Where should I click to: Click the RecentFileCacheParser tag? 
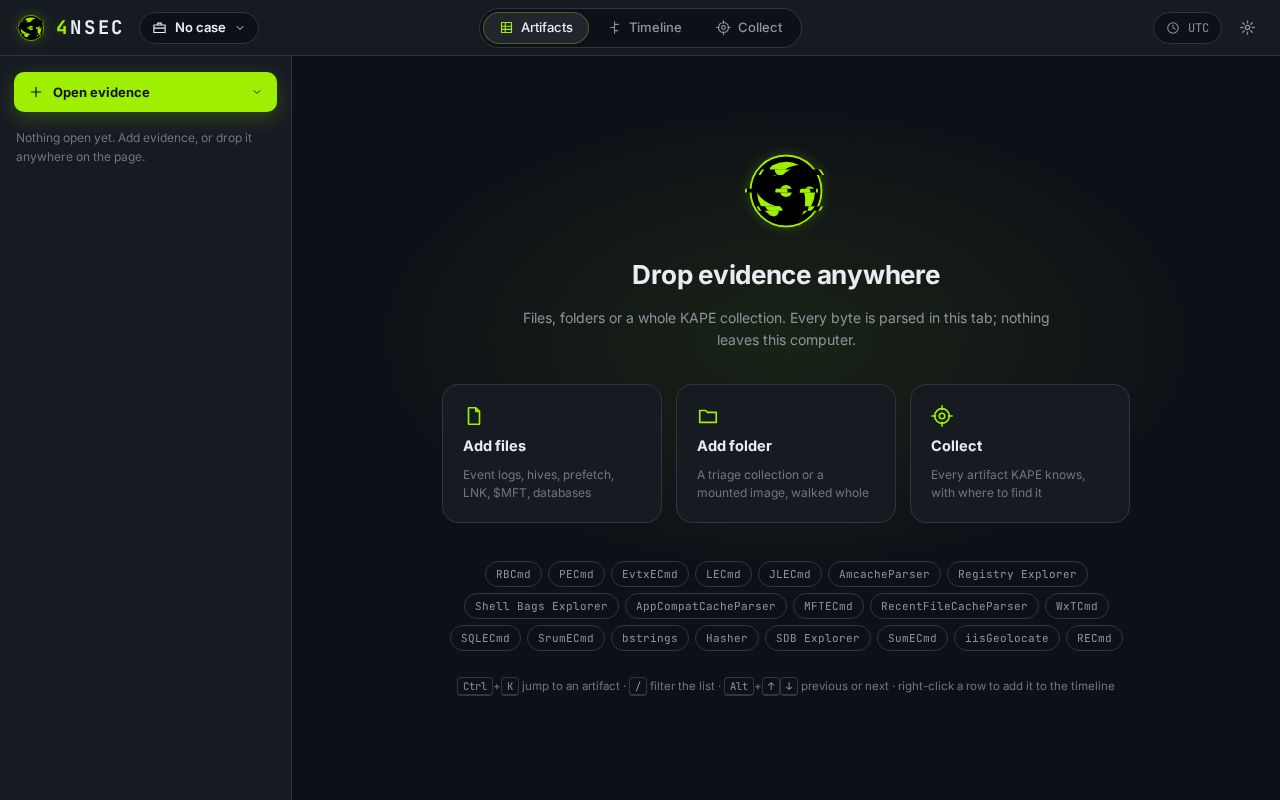click(x=954, y=606)
